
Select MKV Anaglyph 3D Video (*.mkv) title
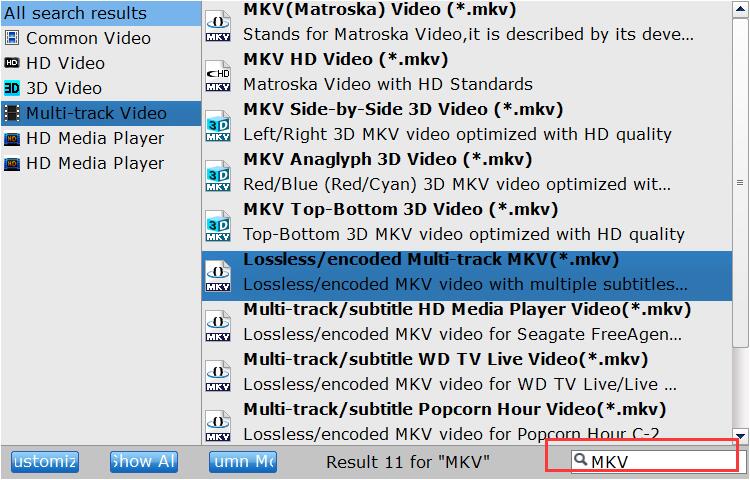pyautogui.click(x=388, y=159)
